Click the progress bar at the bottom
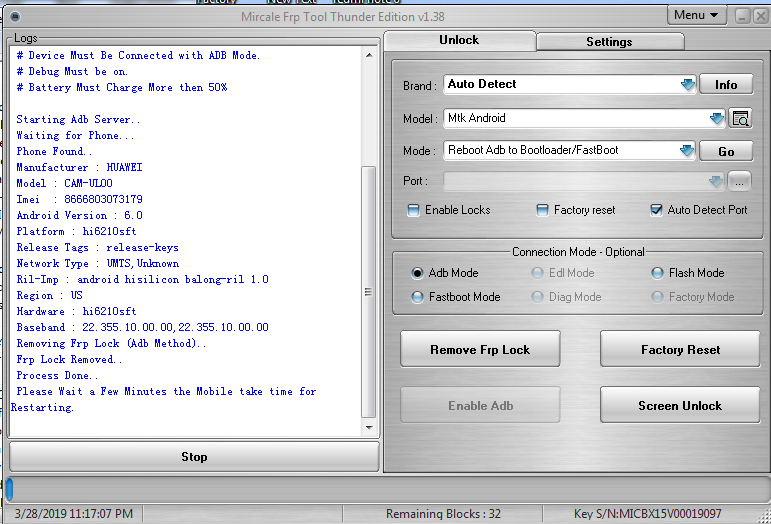 coord(386,490)
